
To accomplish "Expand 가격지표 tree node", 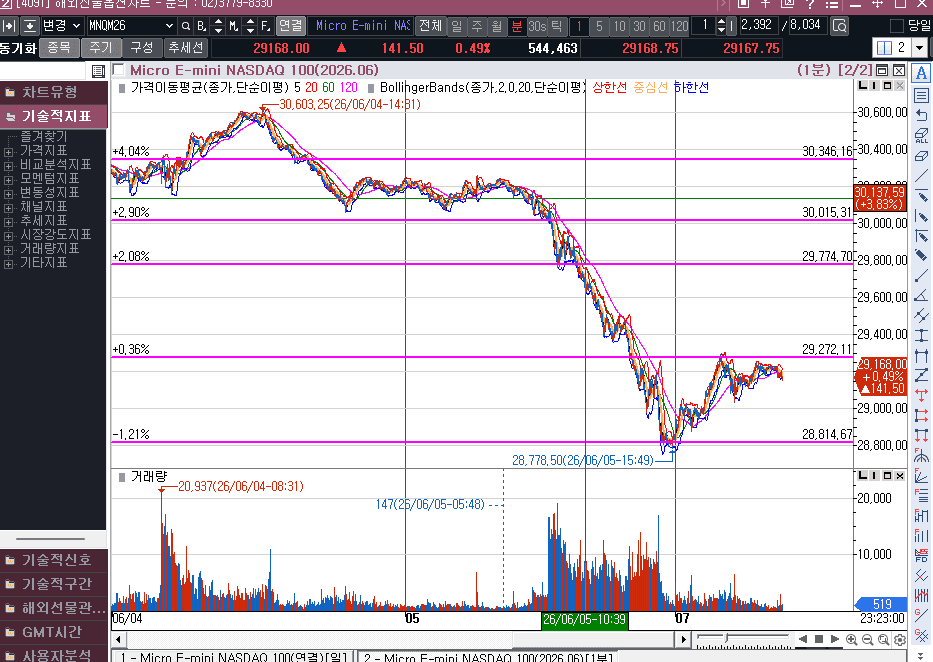I will coord(8,152).
